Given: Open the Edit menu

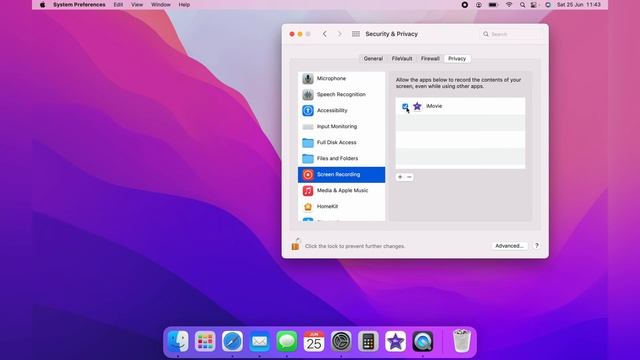Looking at the screenshot, I should pyautogui.click(x=118, y=4).
